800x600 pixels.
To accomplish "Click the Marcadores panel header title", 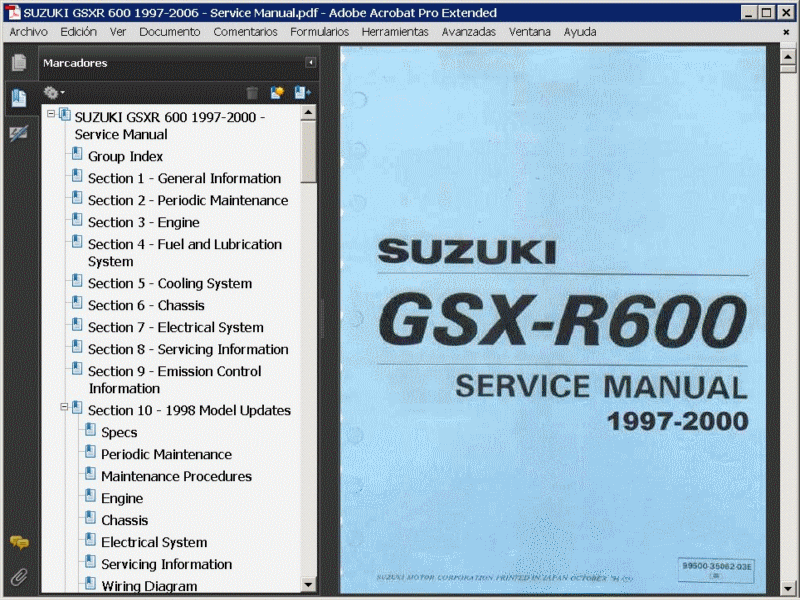I will click(x=75, y=63).
